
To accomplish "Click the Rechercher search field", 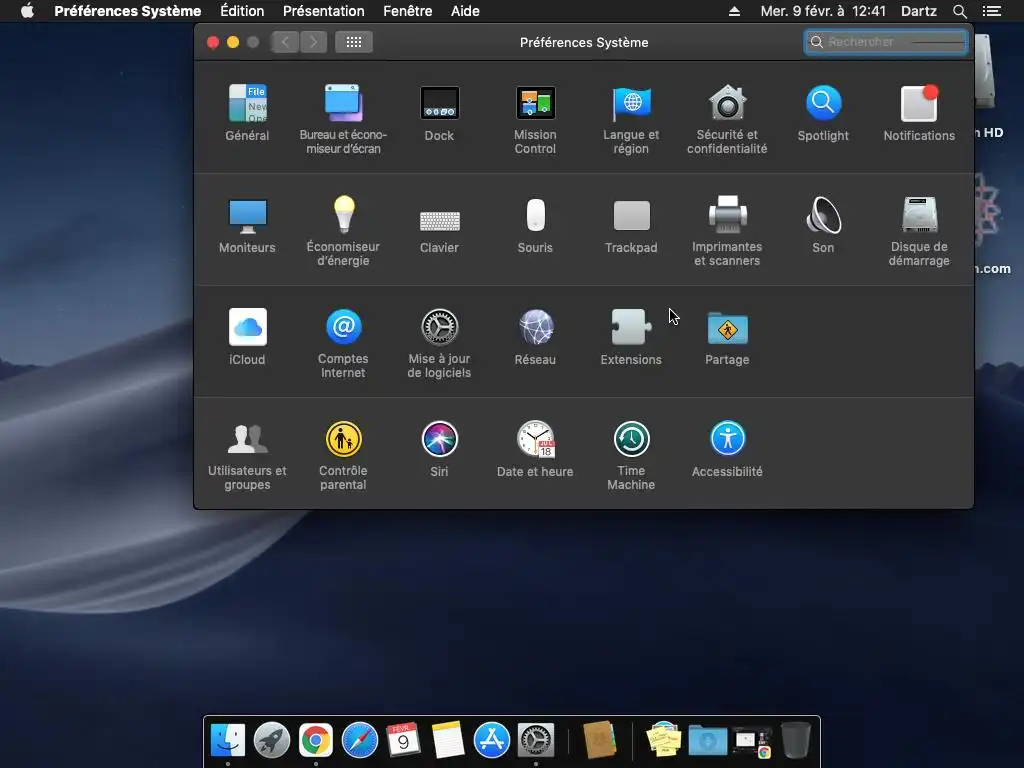I will [x=886, y=42].
